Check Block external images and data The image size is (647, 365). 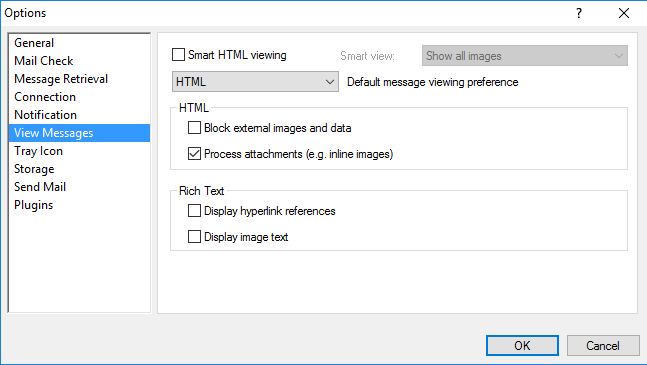pos(194,128)
